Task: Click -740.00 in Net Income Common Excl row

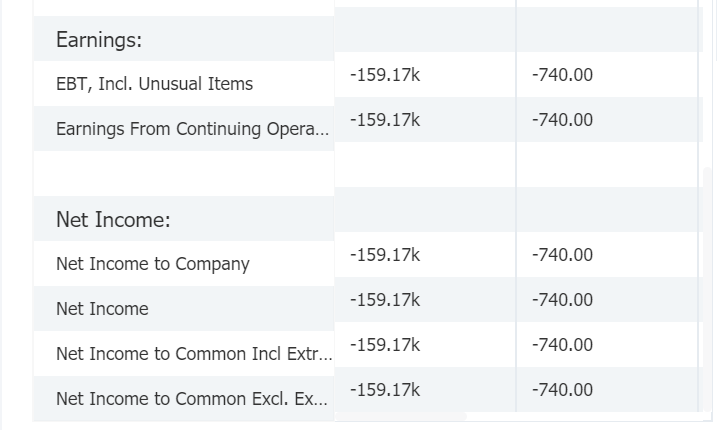Action: pos(562,390)
